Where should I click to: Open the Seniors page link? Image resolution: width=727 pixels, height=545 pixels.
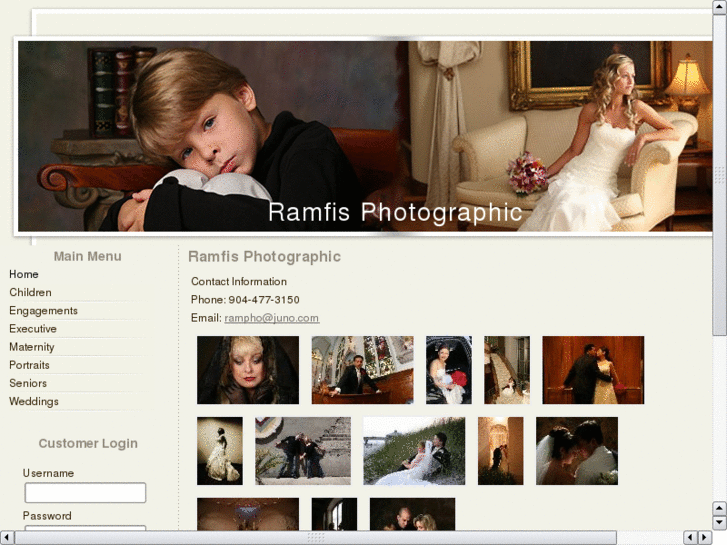(28, 383)
